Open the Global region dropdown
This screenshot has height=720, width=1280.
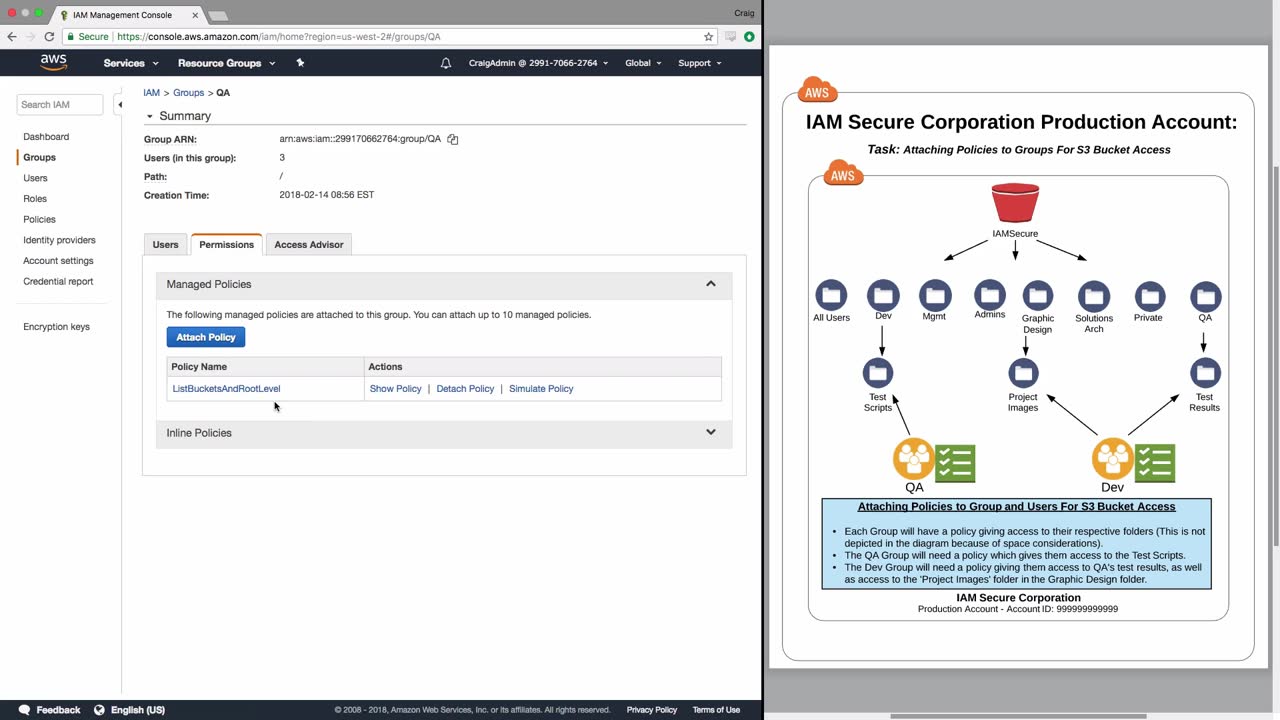(x=643, y=63)
